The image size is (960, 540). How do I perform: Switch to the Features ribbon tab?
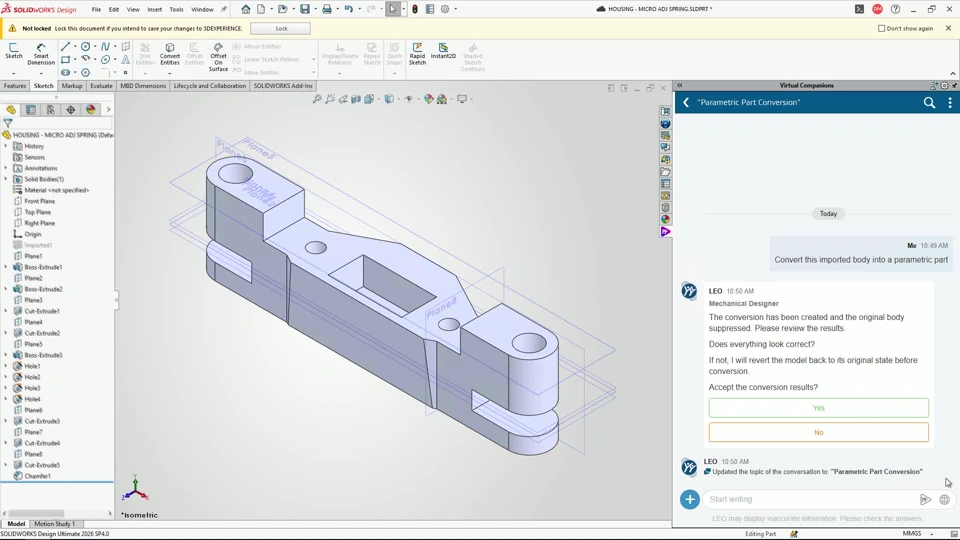pyautogui.click(x=15, y=86)
